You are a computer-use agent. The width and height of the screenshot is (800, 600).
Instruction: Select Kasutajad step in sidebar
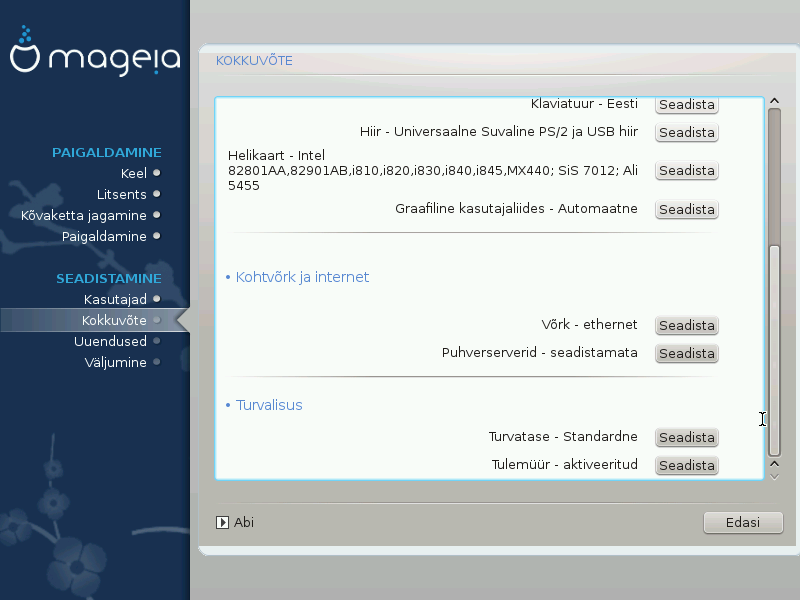pos(114,299)
